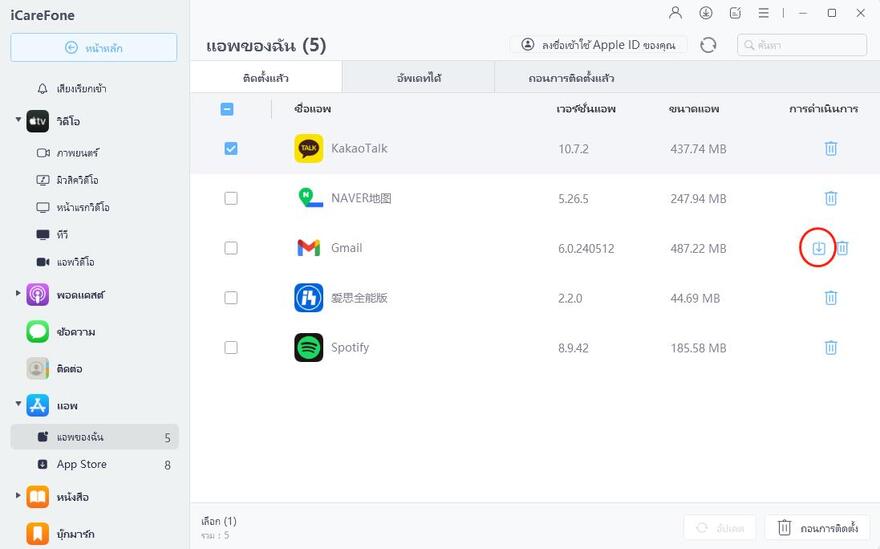Click the Spotify app name
The height and width of the screenshot is (549, 880).
[x=350, y=347]
